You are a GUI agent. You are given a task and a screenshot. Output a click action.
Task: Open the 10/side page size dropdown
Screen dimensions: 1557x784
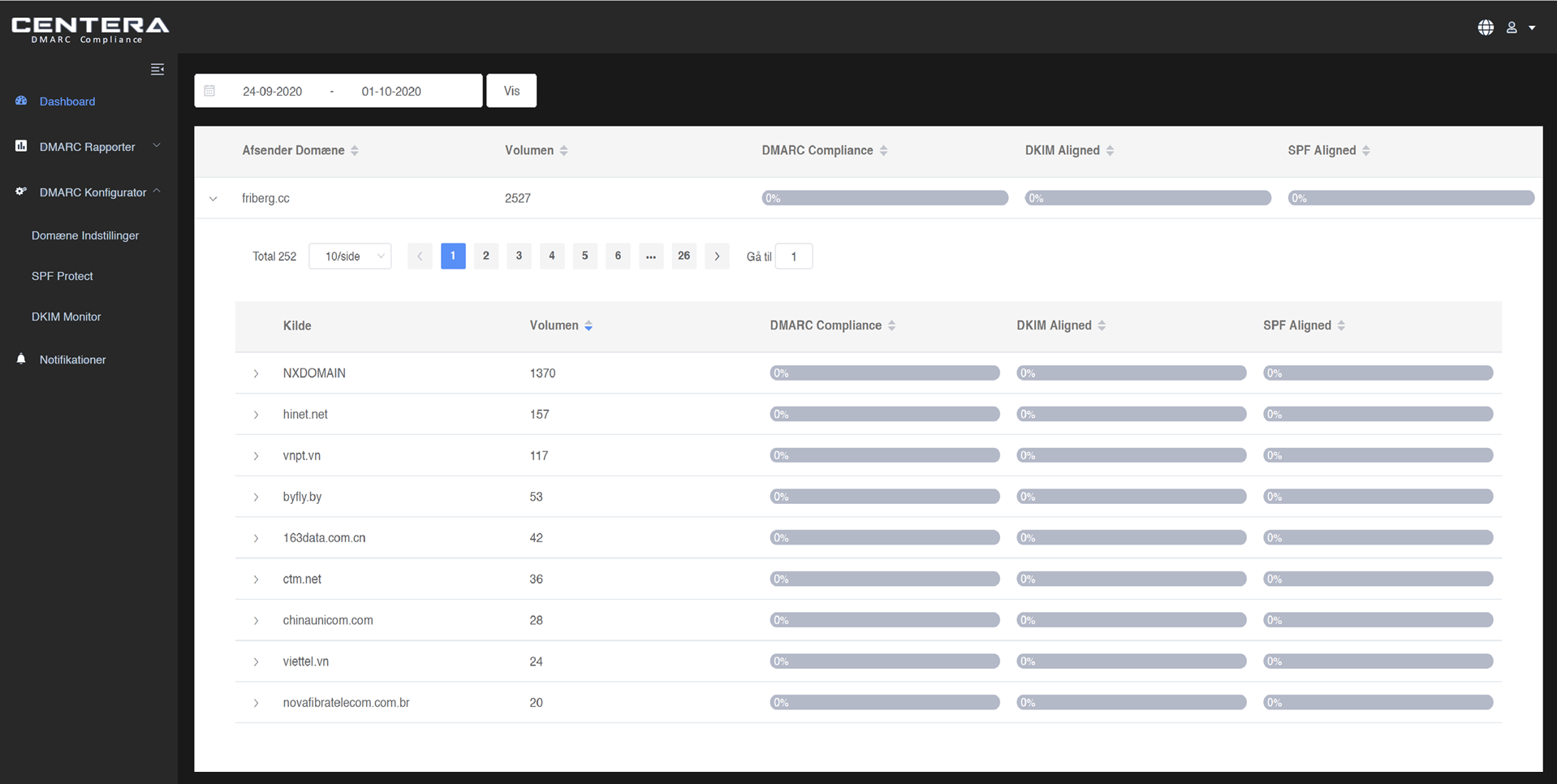click(350, 256)
